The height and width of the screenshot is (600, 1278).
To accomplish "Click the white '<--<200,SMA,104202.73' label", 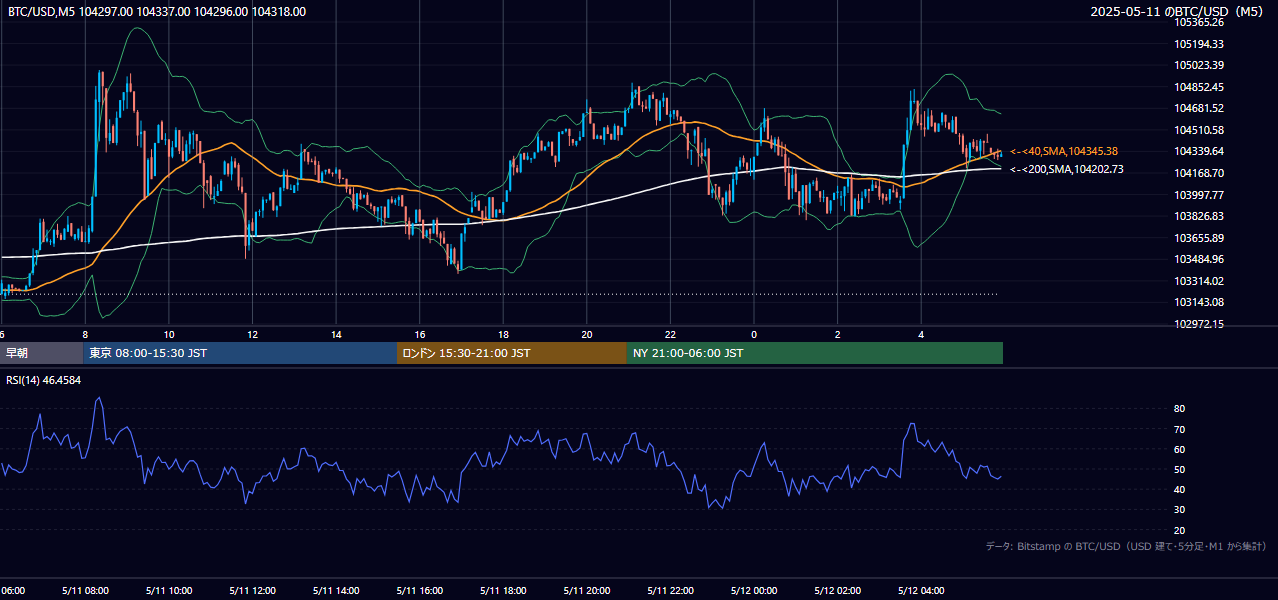I will coord(1066,169).
